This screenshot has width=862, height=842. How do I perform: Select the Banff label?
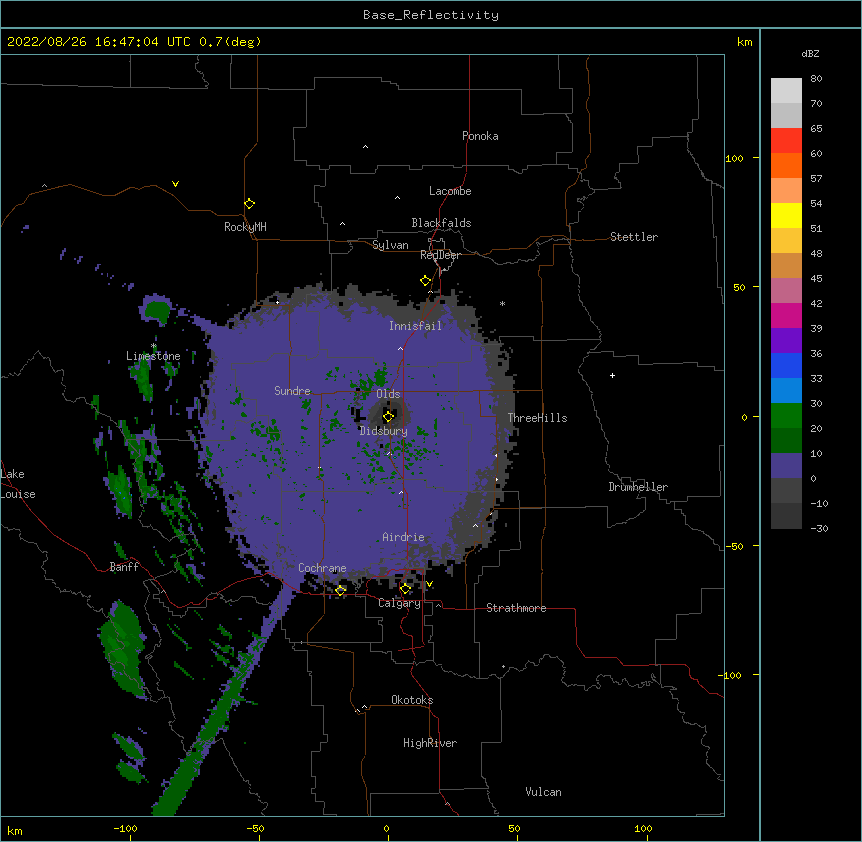(x=124, y=567)
